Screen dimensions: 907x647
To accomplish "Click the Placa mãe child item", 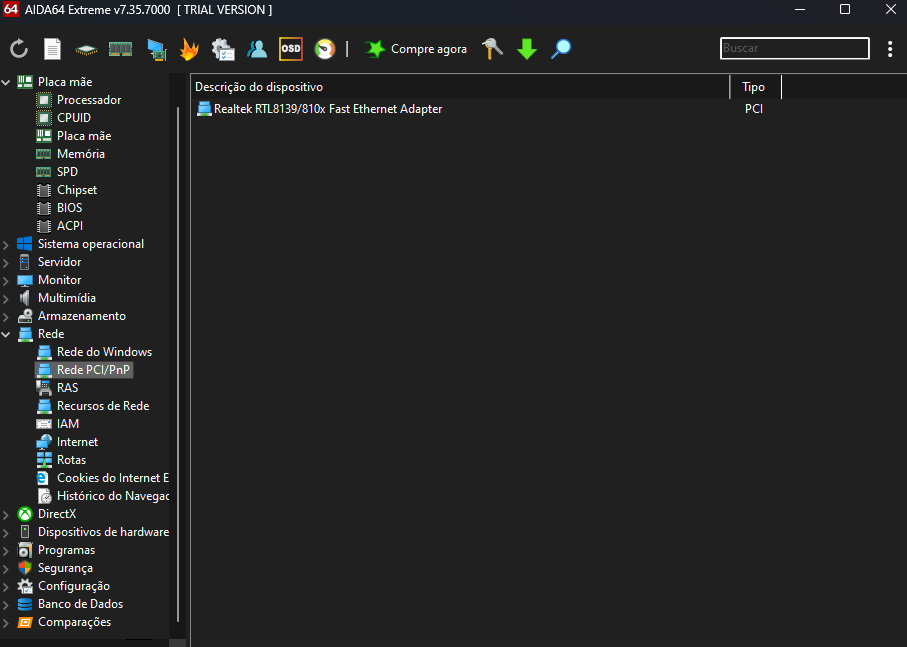I will pos(84,136).
